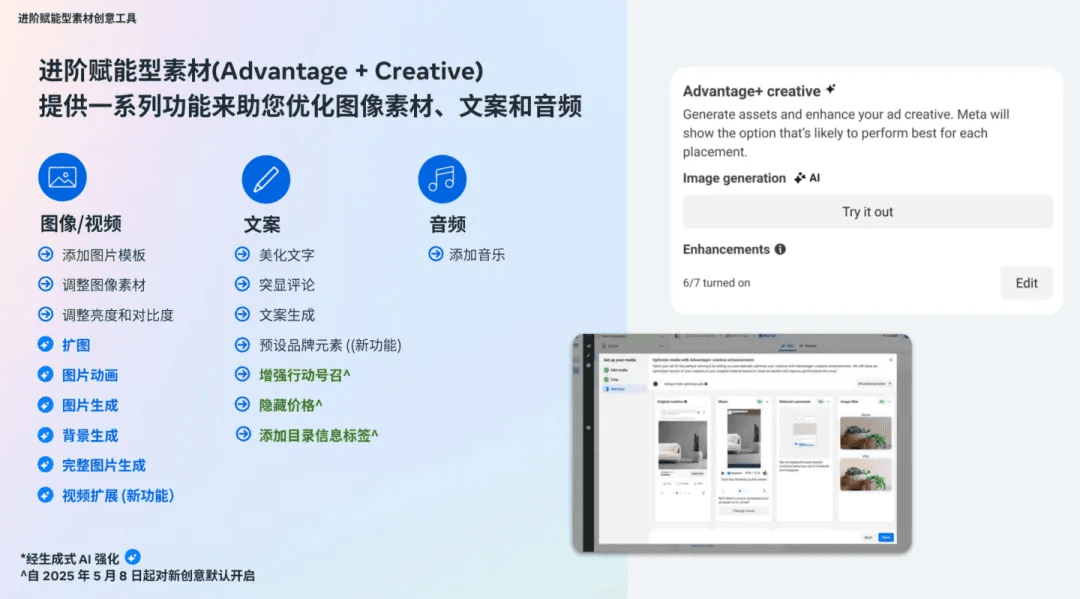Click the AI badge icon beside 扩图
This screenshot has height=599, width=1080.
[x=45, y=344]
